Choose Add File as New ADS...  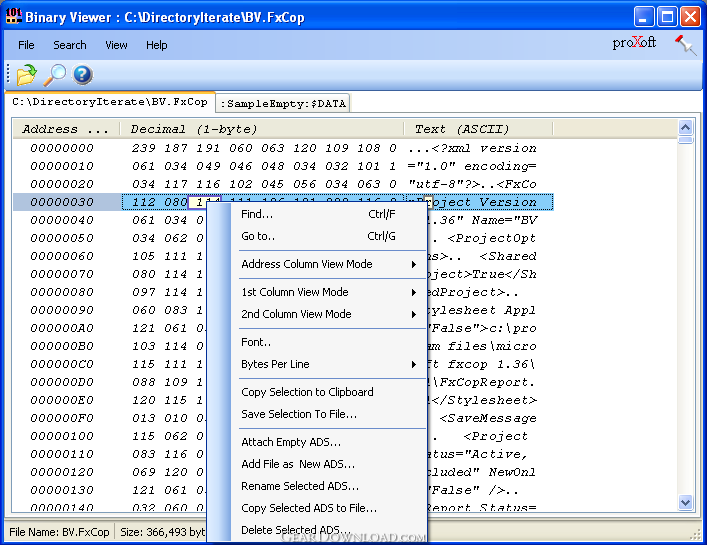coord(317,464)
